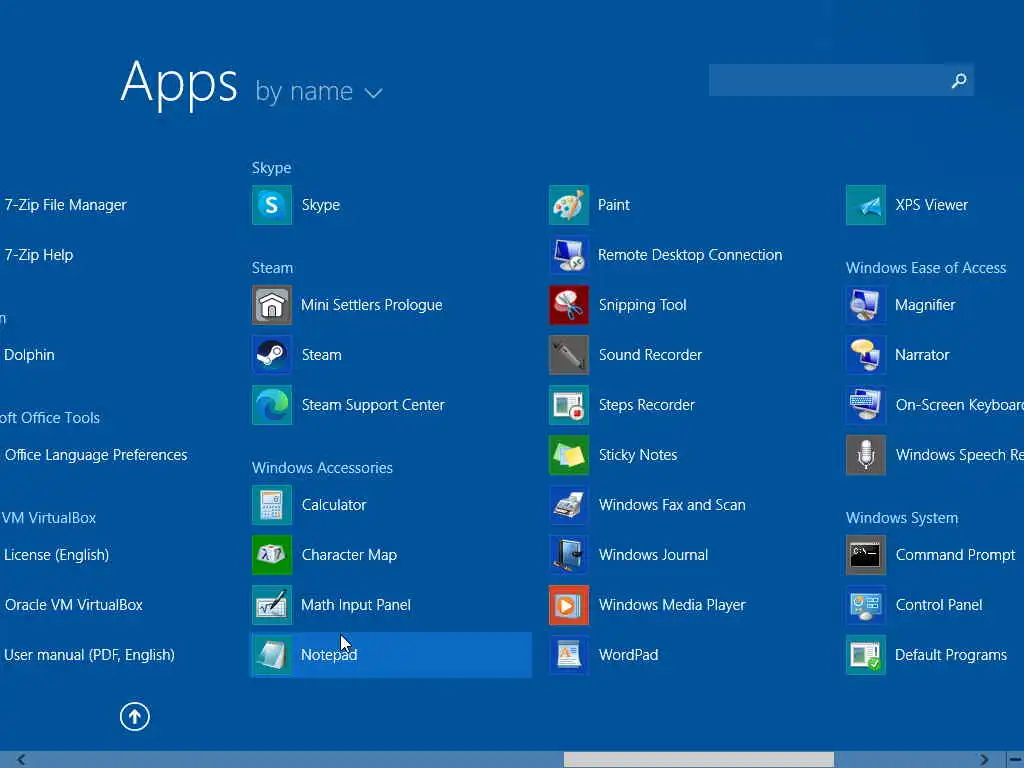The width and height of the screenshot is (1024, 768).
Task: Open the Steps Recorder icon
Action: [569, 405]
